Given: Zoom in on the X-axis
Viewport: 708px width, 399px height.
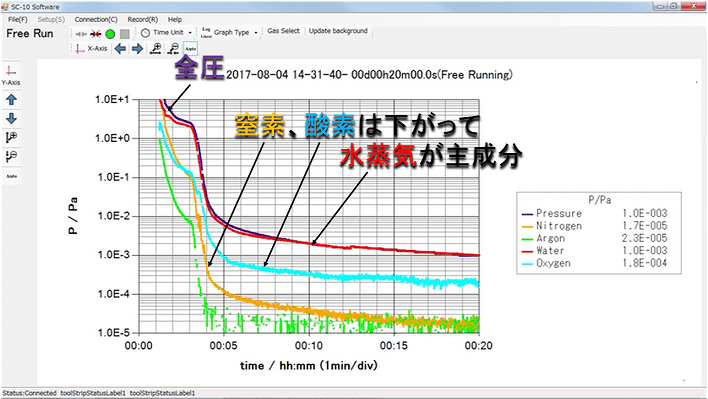Looking at the screenshot, I should 156,49.
